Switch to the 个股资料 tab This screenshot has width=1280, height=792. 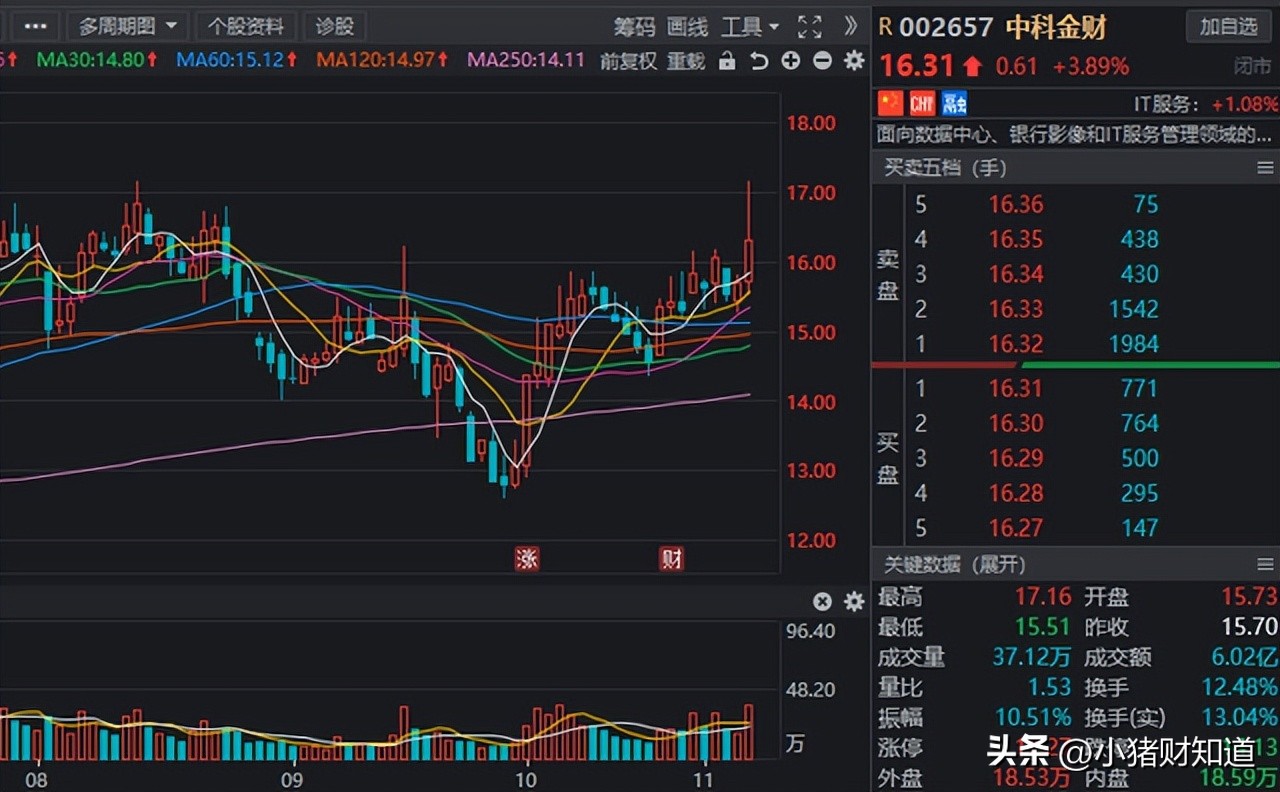tap(246, 26)
